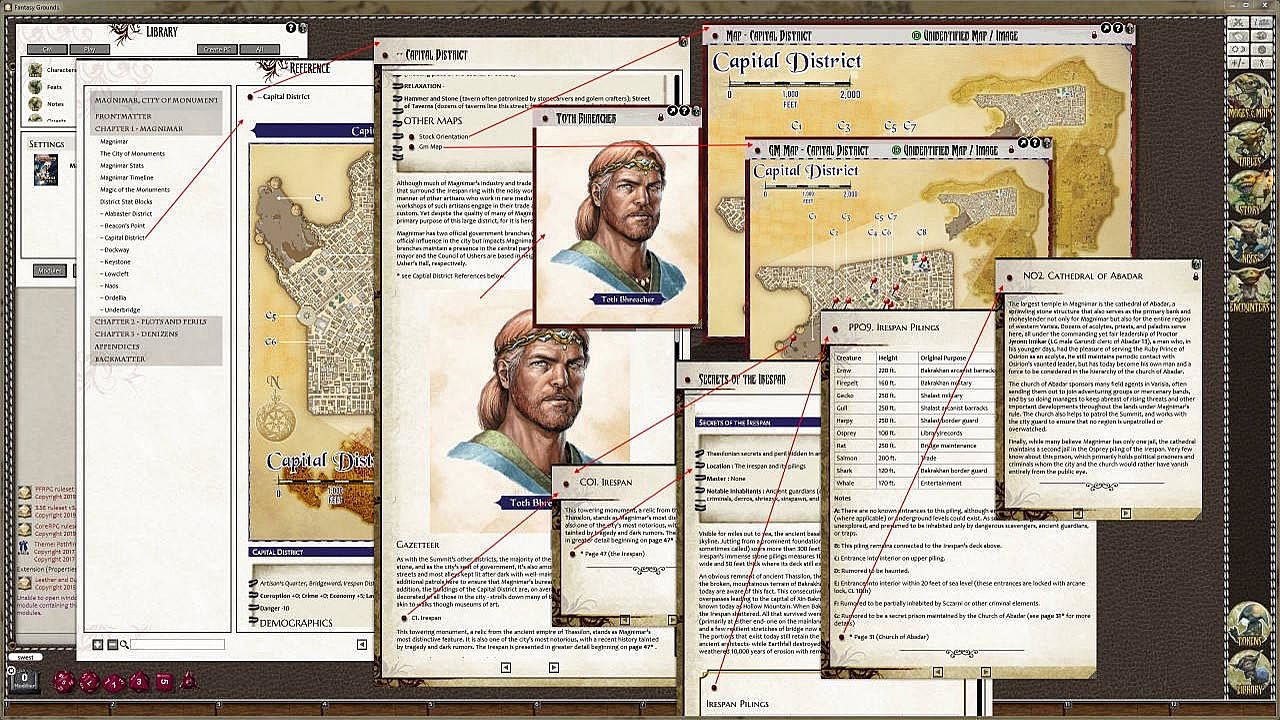This screenshot has width=1280, height=720.
Task: Go to the previous page in Cathedral of Abadar window
Action: 1080,513
